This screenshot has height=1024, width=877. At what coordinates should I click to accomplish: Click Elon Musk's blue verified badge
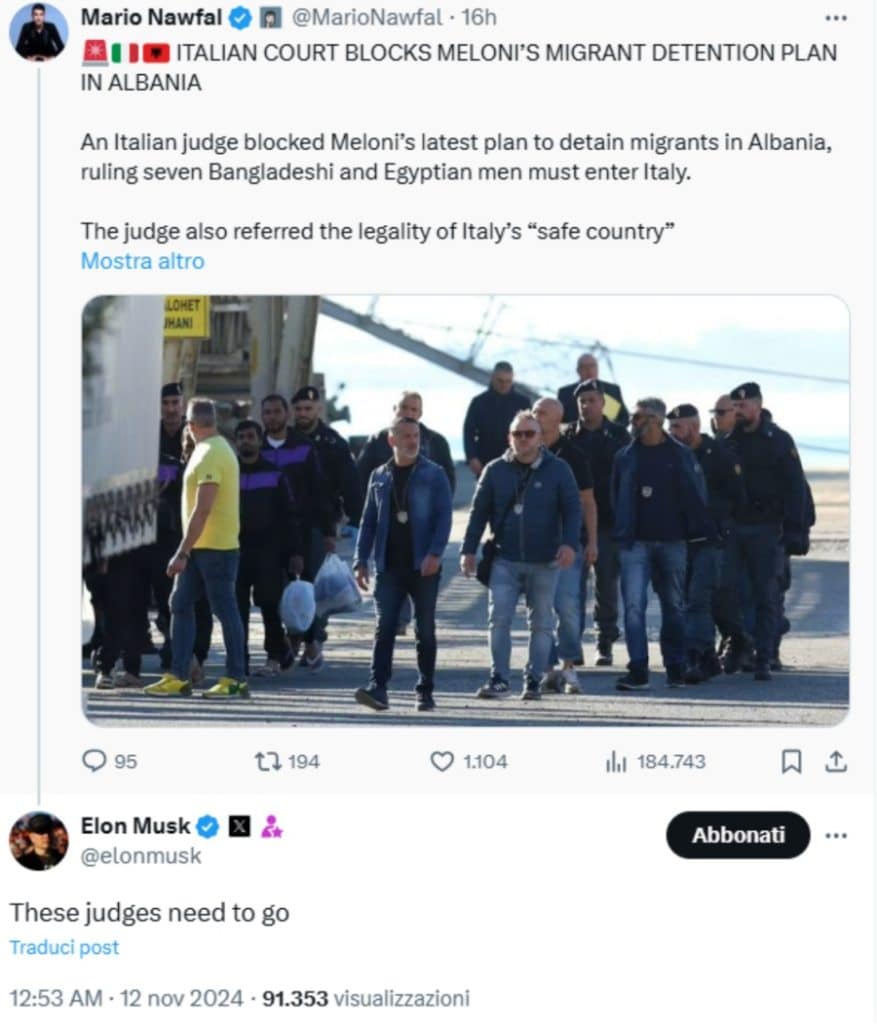208,827
